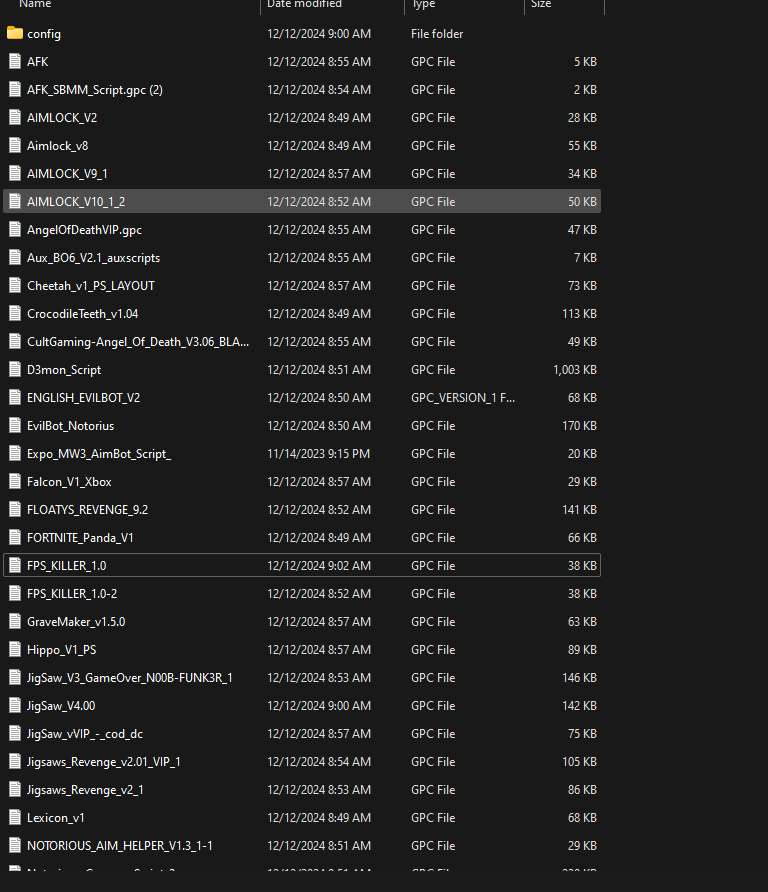Click the FORTNITE_Panda_V1 file icon
768x892 pixels.
pyautogui.click(x=15, y=538)
